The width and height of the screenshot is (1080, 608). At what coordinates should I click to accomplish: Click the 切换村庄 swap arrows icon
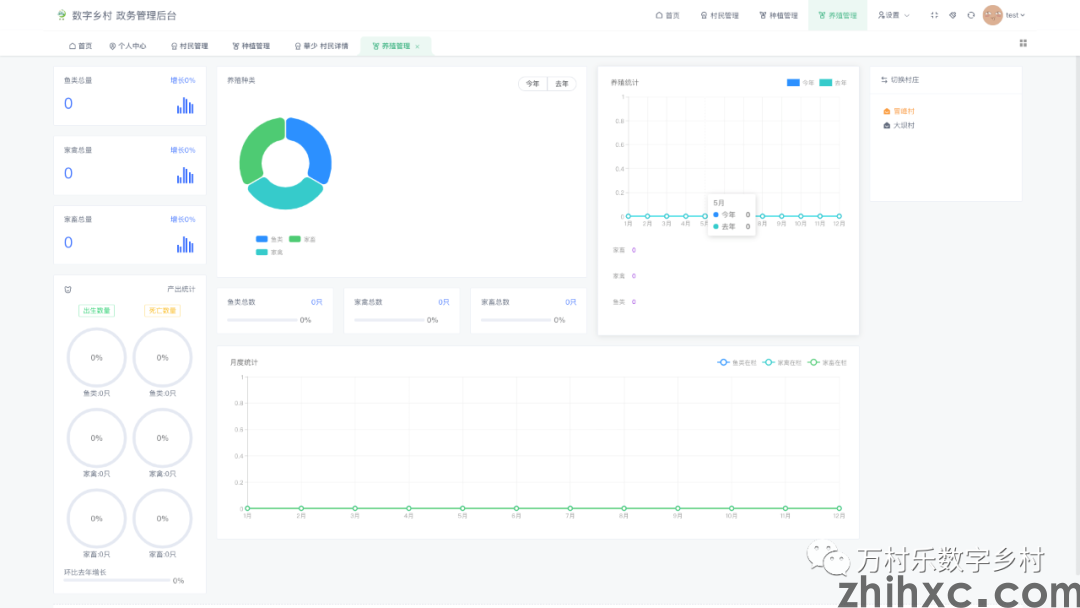[884, 80]
